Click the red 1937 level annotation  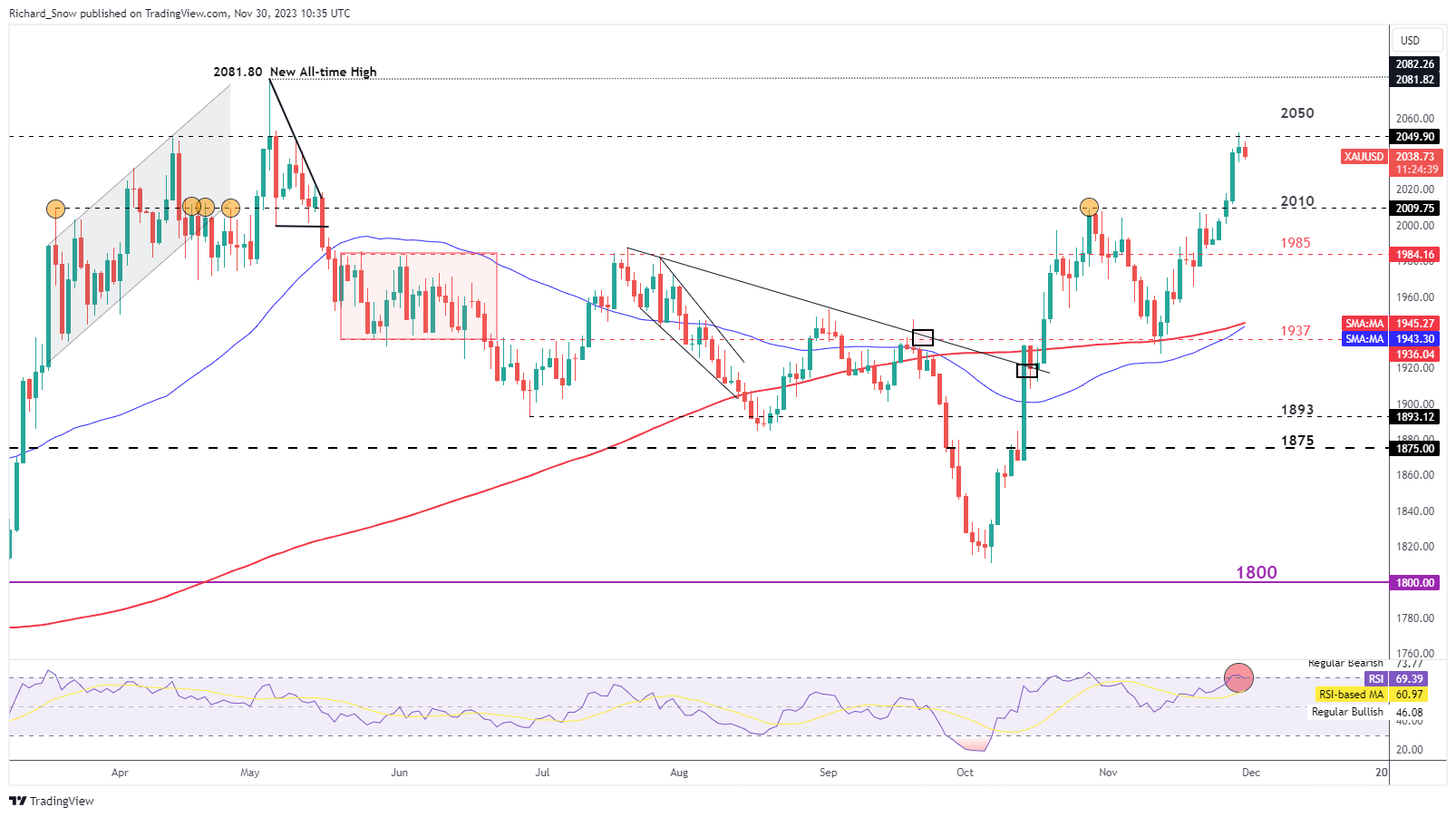tap(1295, 331)
